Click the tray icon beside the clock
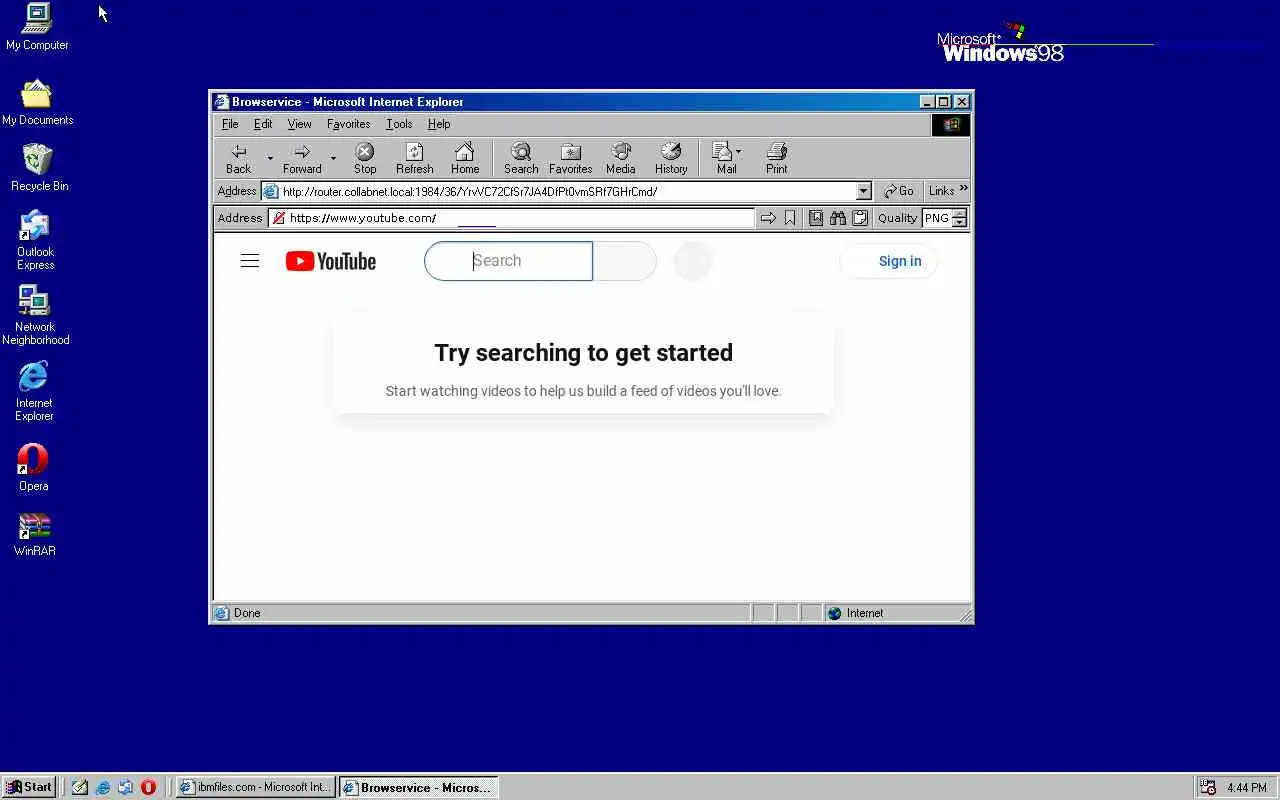 (x=1208, y=788)
